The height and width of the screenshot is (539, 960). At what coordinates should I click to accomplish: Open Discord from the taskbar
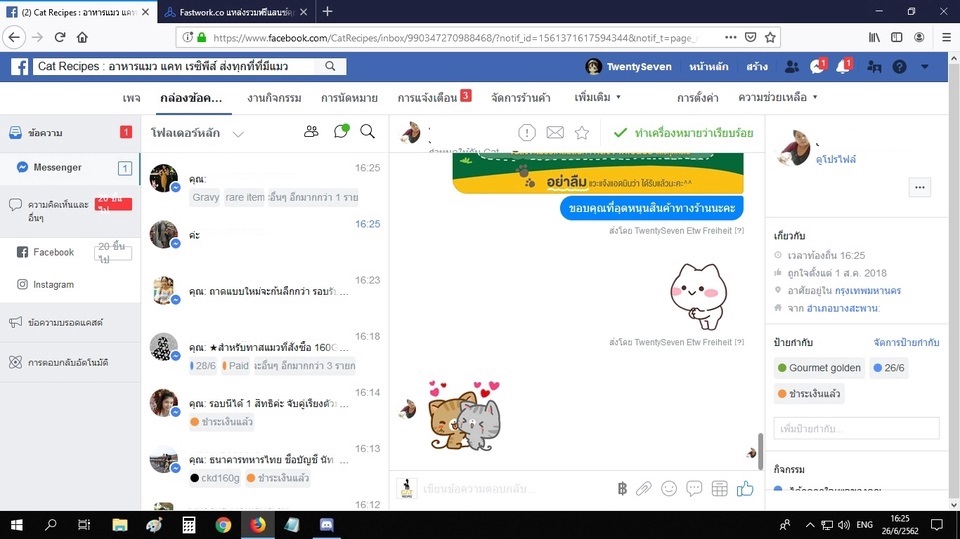[x=326, y=525]
